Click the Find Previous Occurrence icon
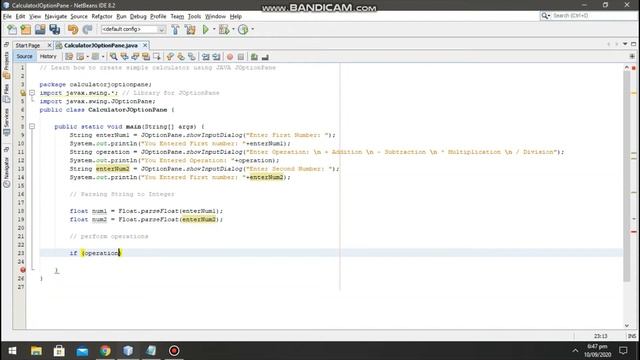Image resolution: width=640 pixels, height=360 pixels. click(x=124, y=57)
